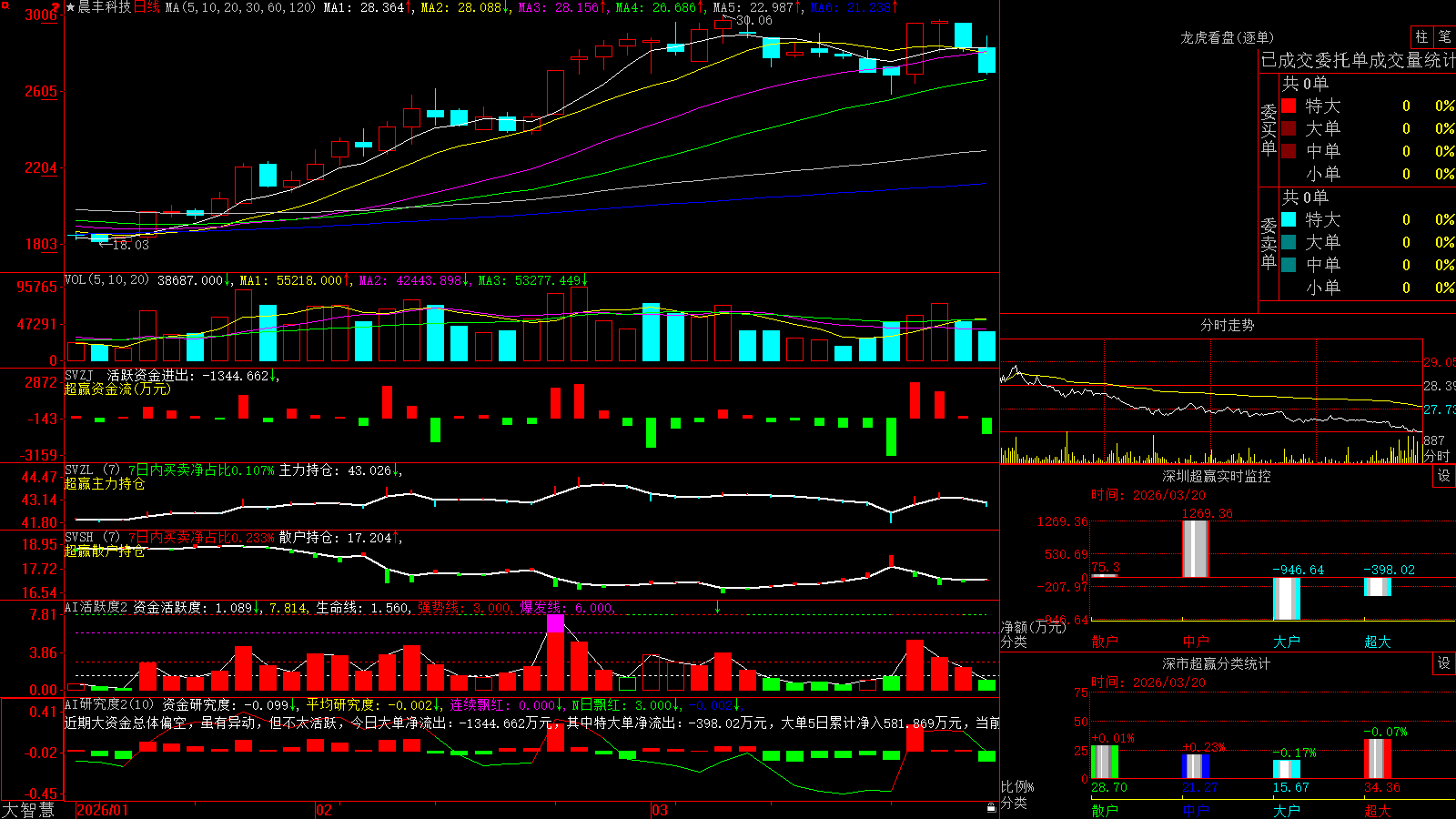
Task: Click the 02 month marker on date axis
Action: pos(324,810)
